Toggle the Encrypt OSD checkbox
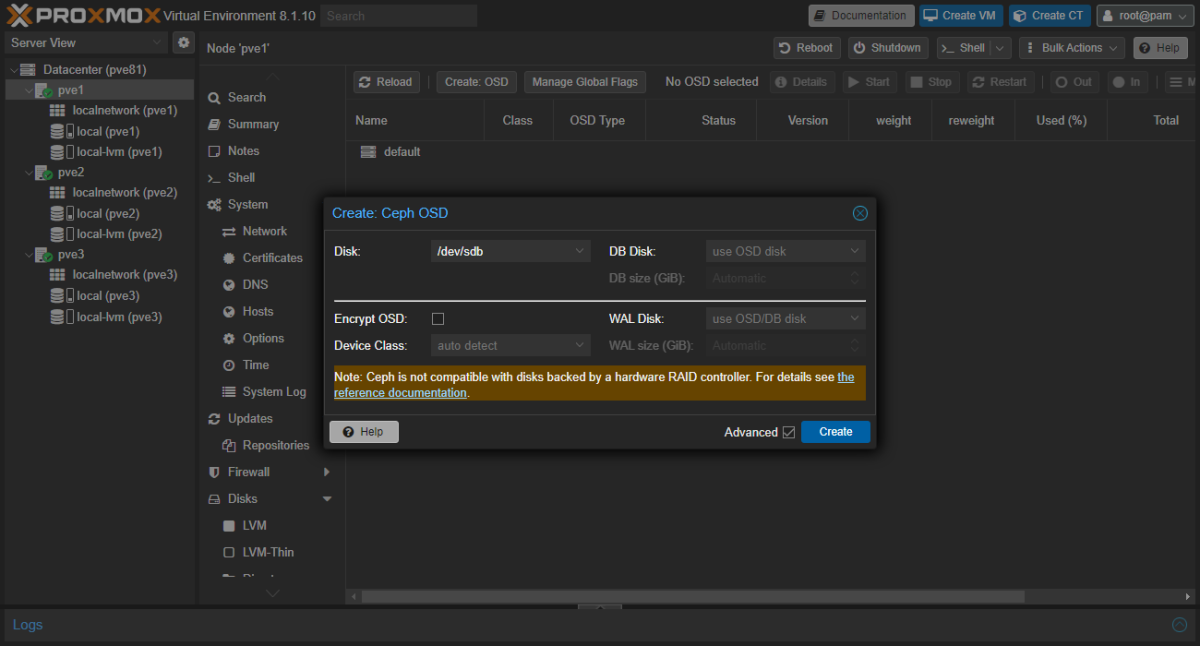 tap(438, 319)
